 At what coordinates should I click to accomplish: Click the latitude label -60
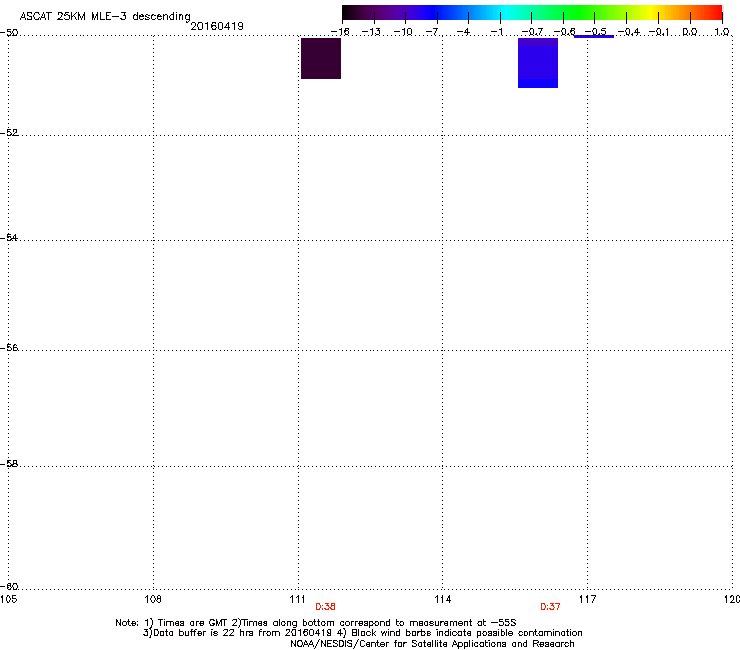(9, 586)
